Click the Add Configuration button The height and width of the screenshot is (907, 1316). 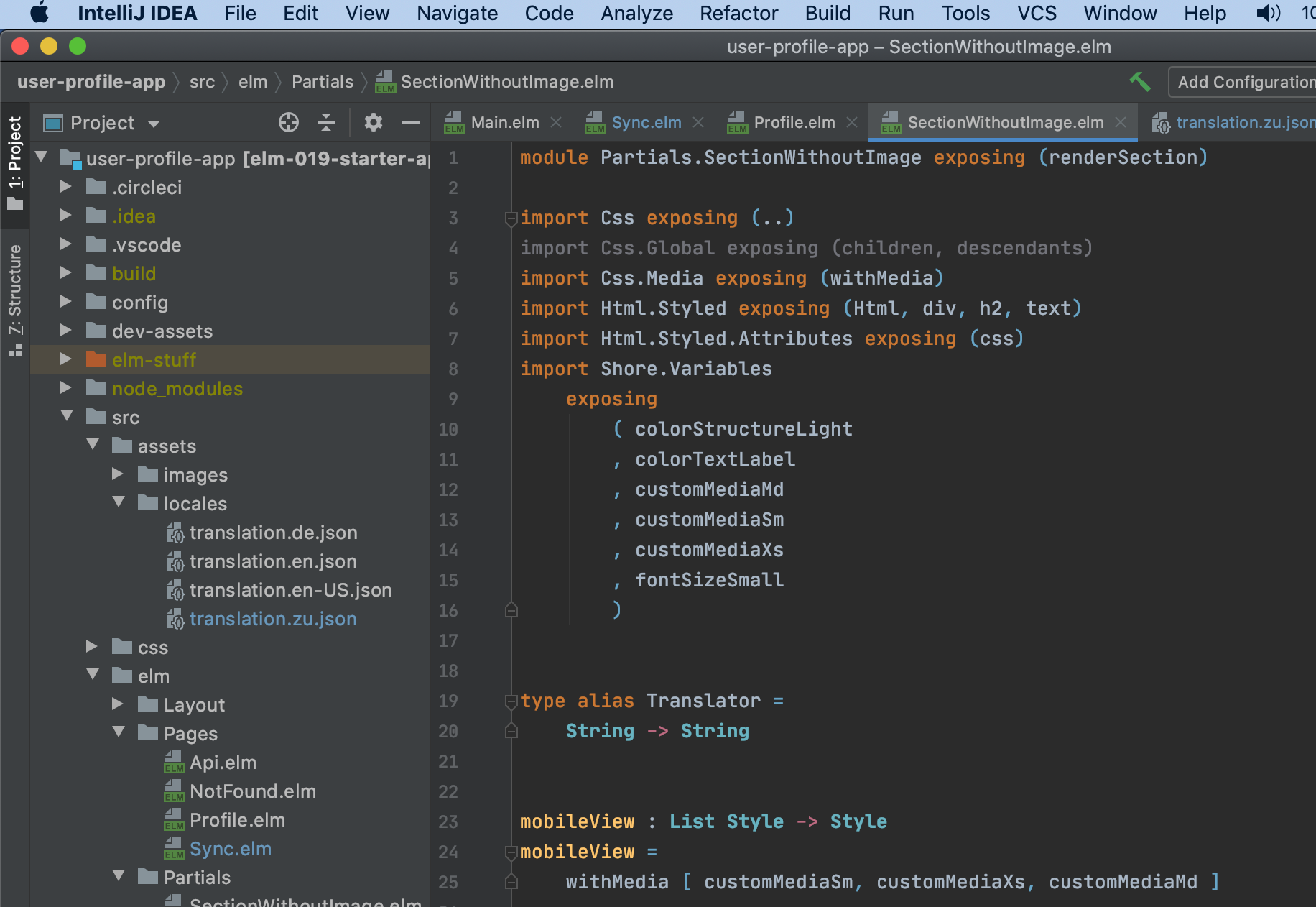[1245, 82]
